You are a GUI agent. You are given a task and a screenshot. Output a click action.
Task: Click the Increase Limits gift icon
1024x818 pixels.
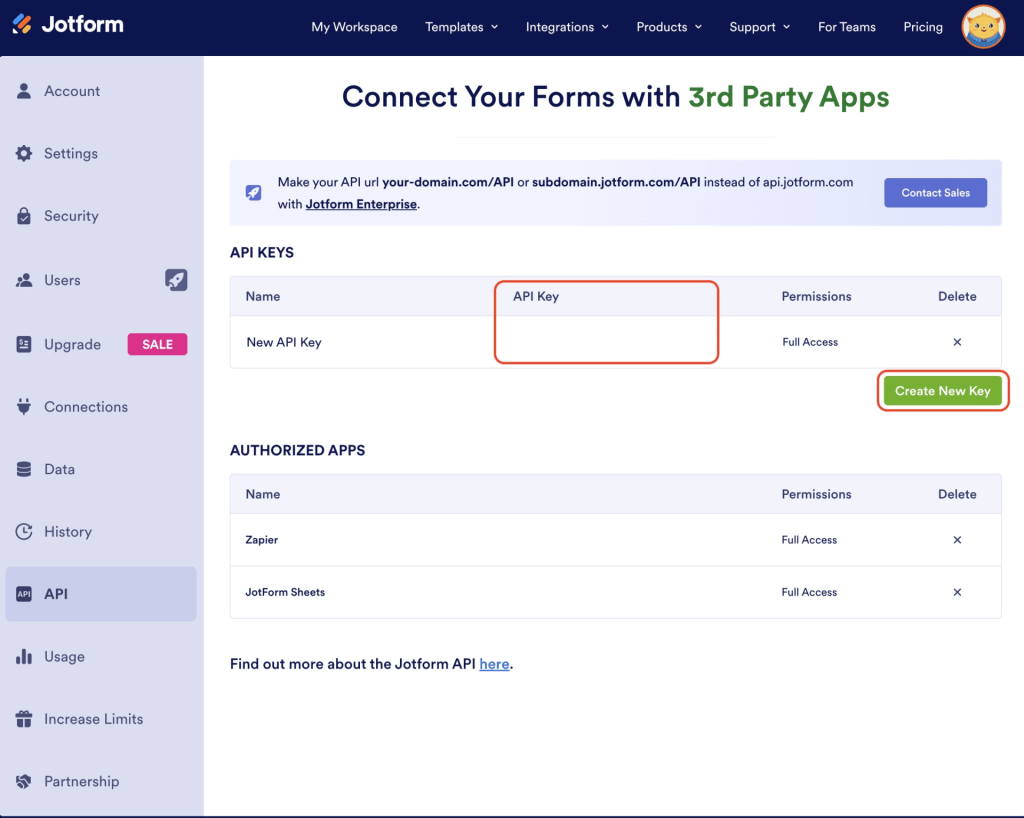(24, 719)
